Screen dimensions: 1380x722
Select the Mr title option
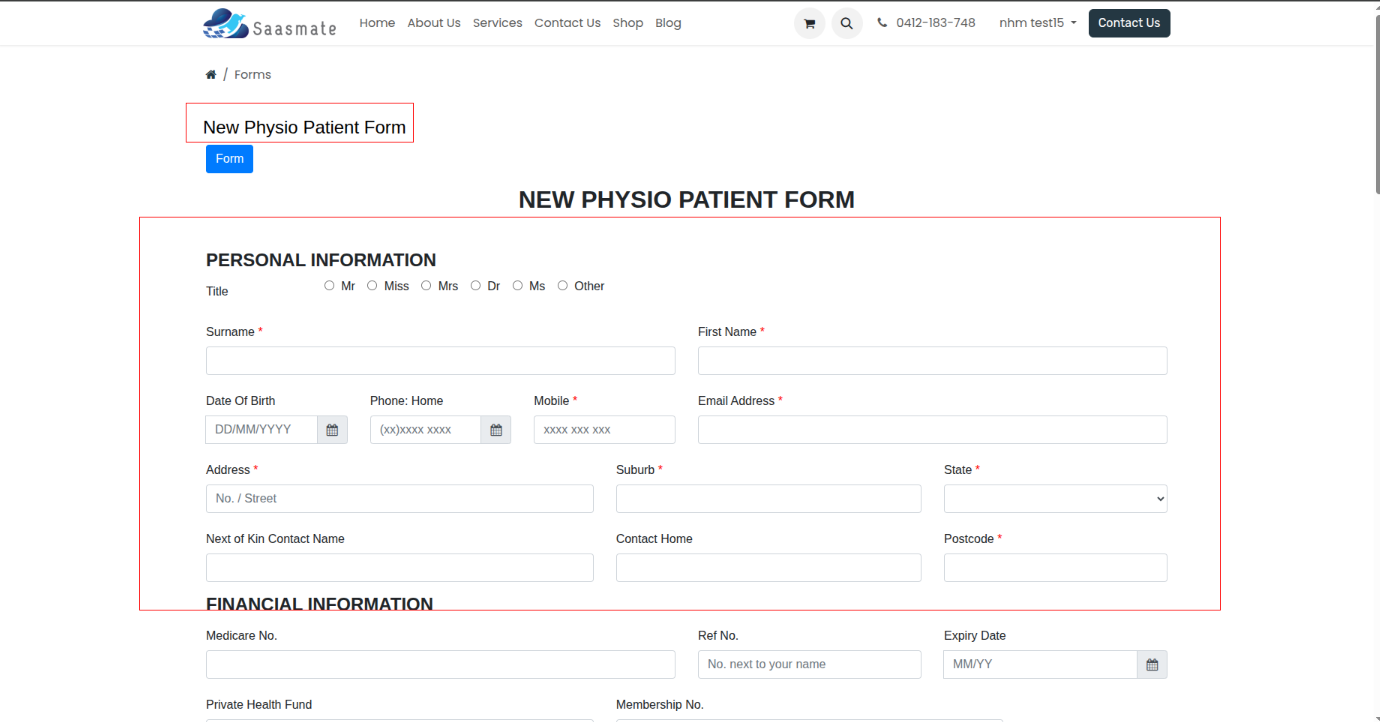pos(329,286)
